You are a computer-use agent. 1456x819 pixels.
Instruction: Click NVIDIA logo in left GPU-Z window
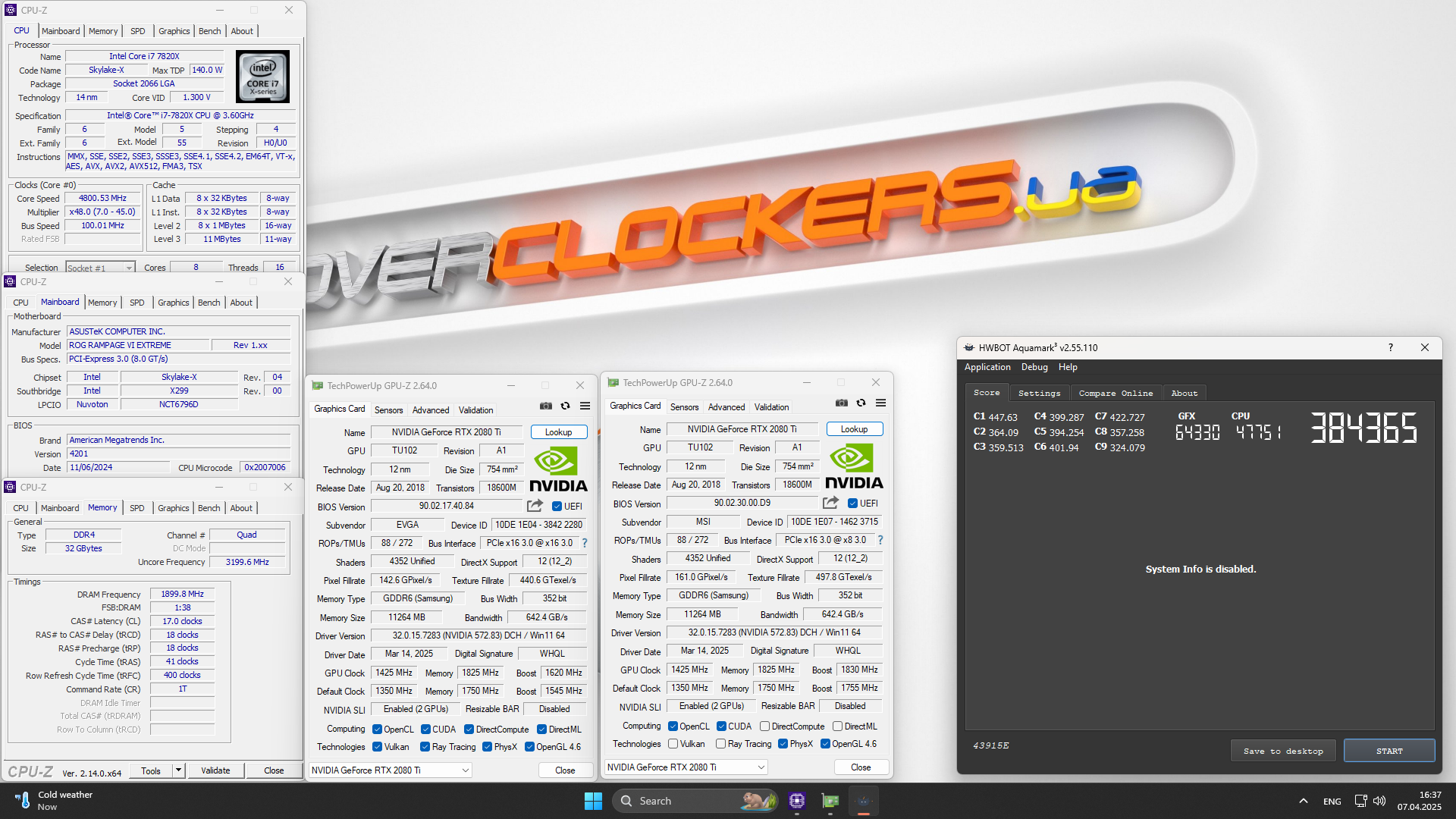pos(558,469)
